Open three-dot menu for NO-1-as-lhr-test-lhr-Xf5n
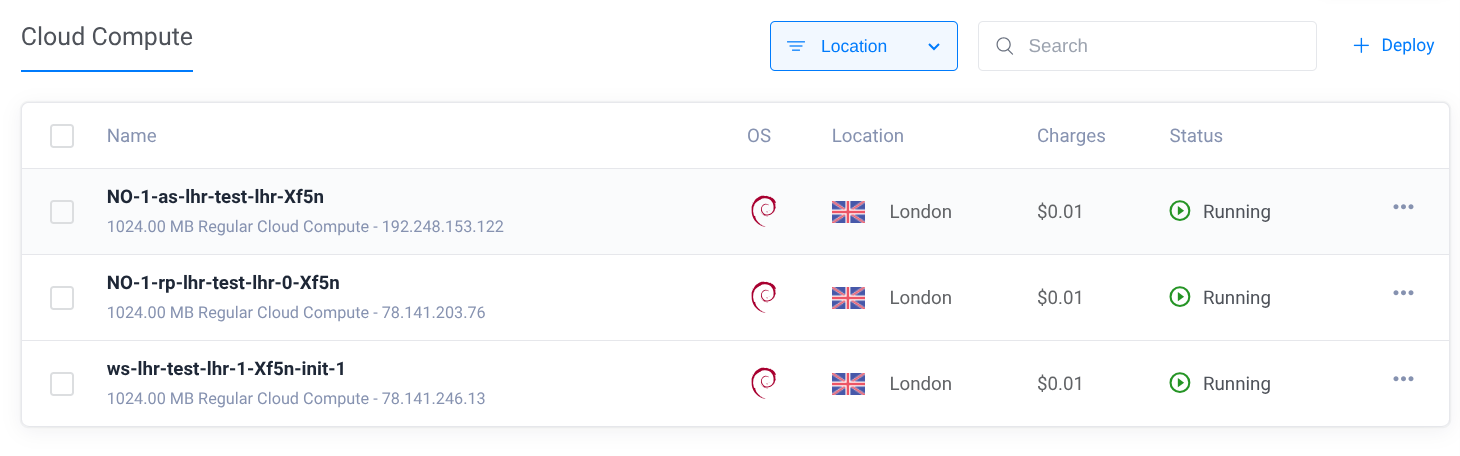 [1403, 207]
